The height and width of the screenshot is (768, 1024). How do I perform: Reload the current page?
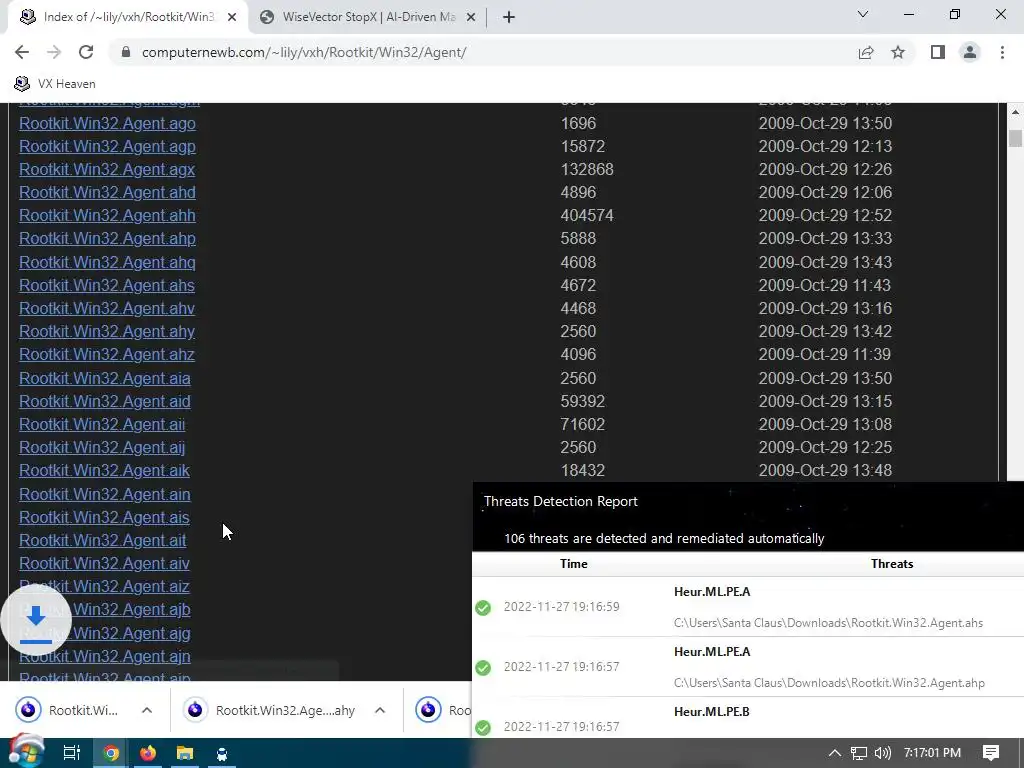(x=86, y=52)
